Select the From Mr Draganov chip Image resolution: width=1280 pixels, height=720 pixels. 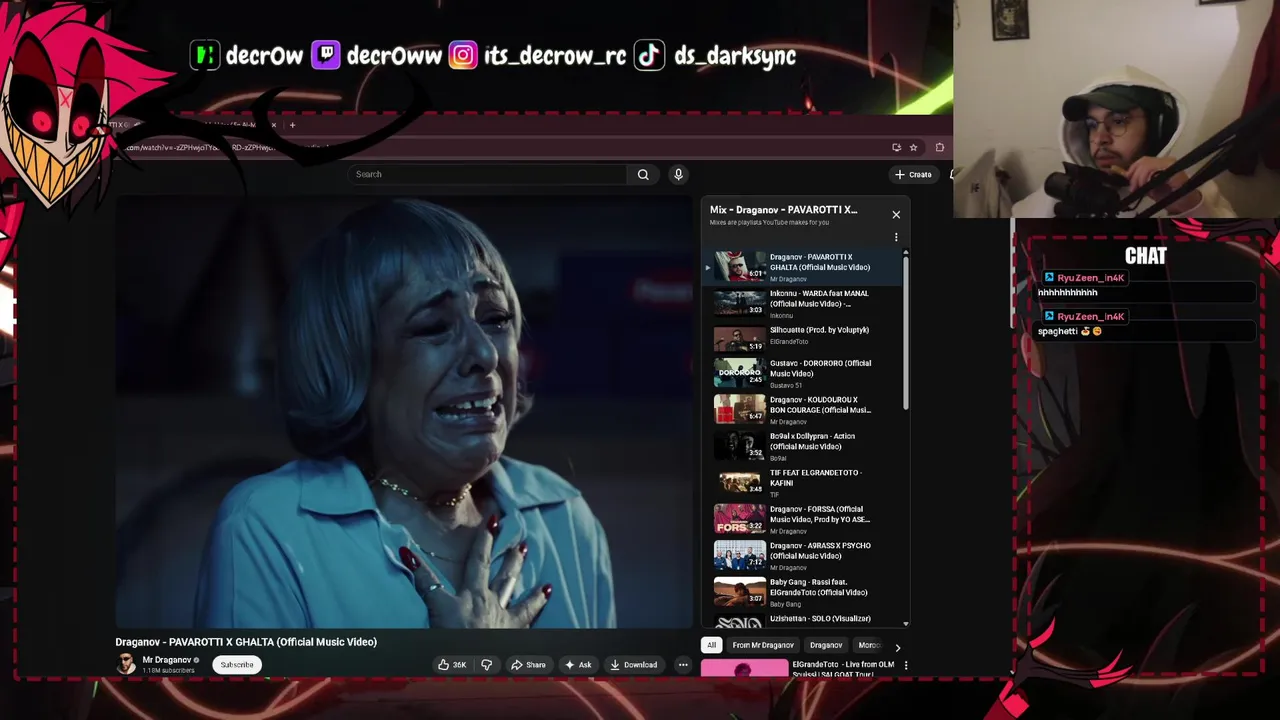coord(763,645)
